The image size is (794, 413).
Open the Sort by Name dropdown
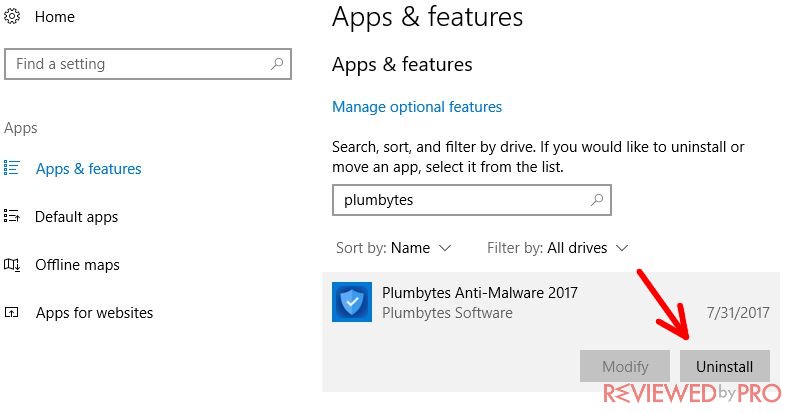[393, 247]
